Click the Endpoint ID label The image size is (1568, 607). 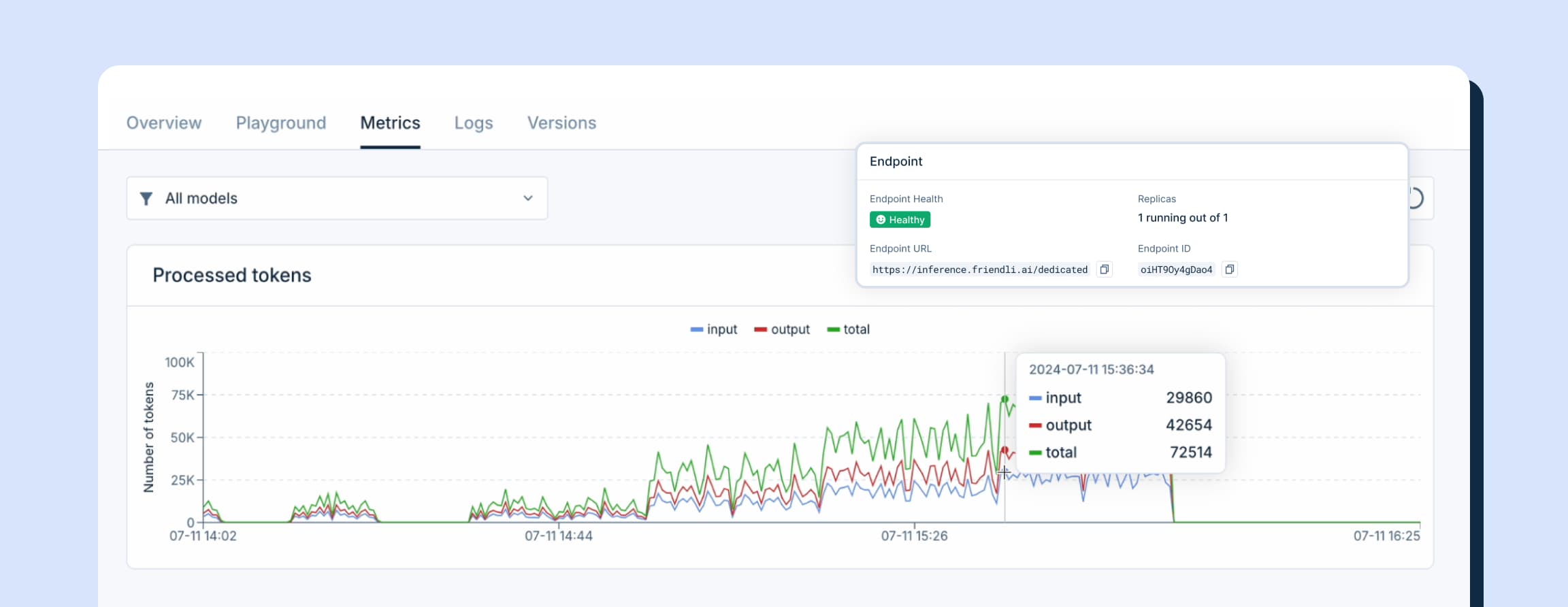pyautogui.click(x=1164, y=248)
